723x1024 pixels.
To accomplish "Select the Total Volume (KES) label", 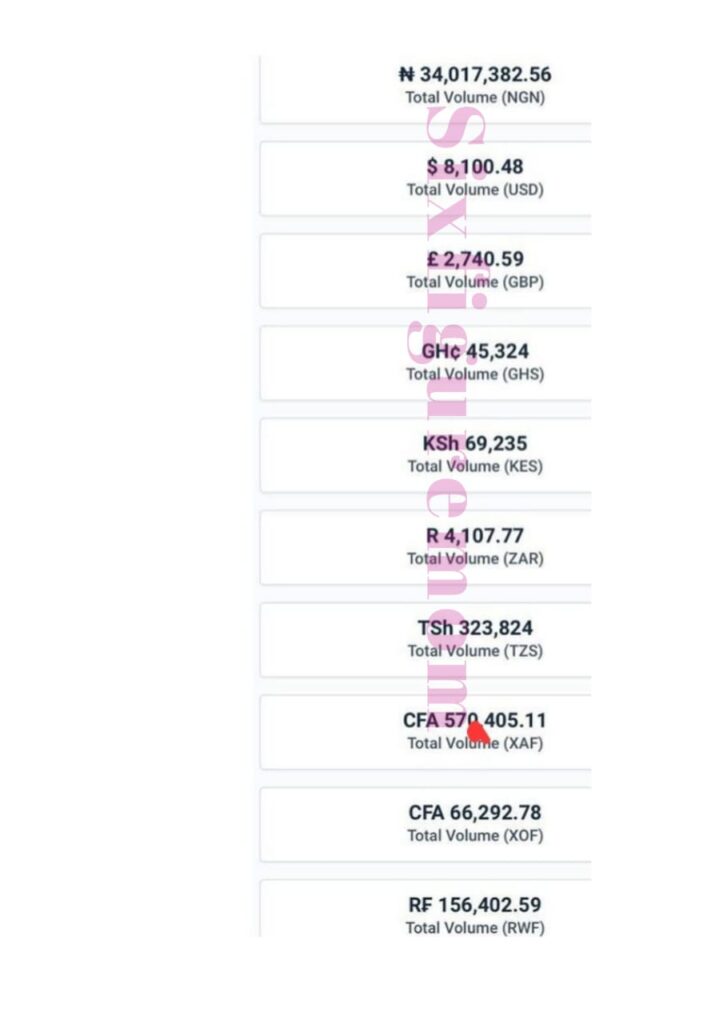I will [475, 466].
